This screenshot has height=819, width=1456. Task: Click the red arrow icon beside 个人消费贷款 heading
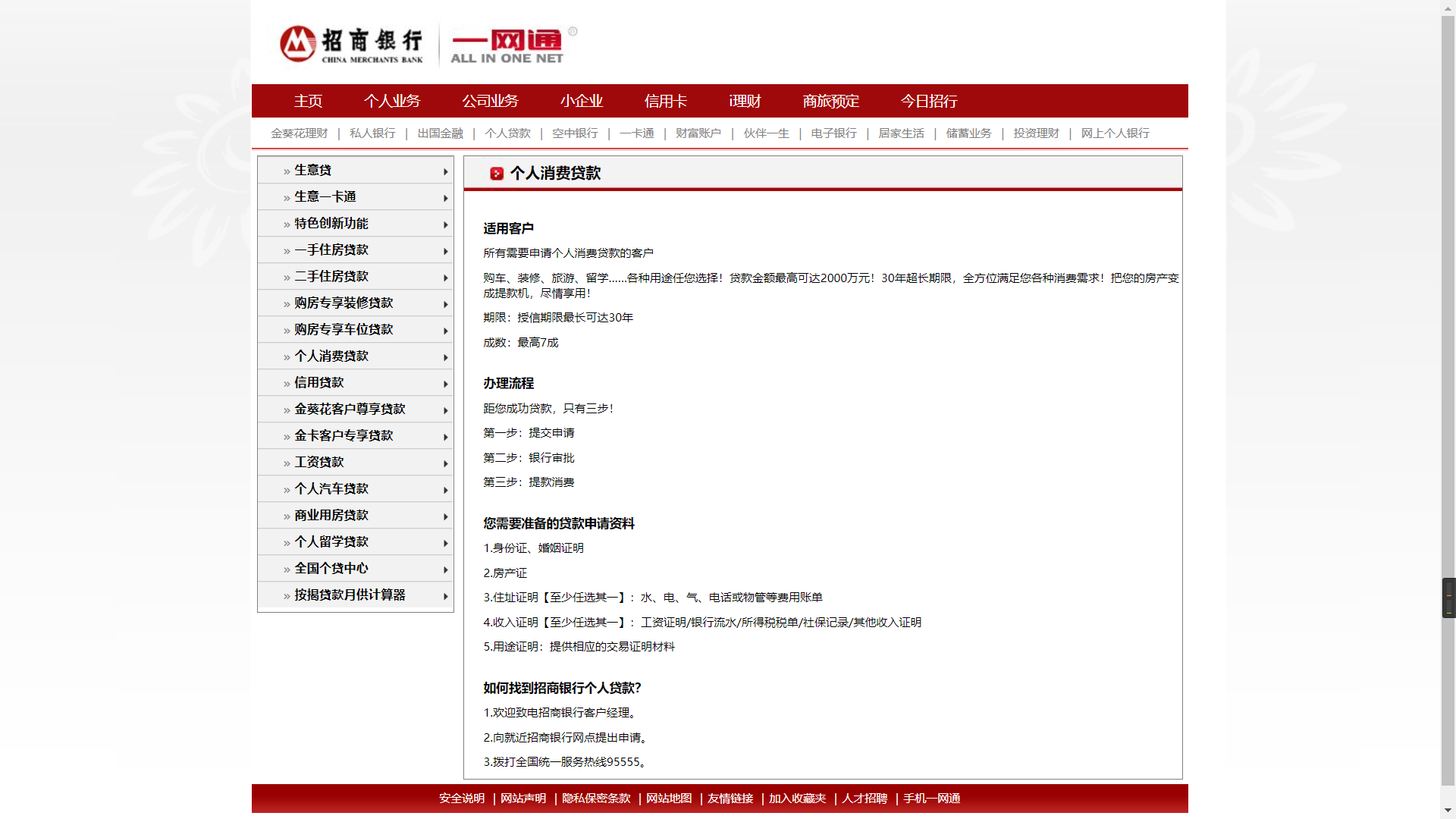point(497,174)
